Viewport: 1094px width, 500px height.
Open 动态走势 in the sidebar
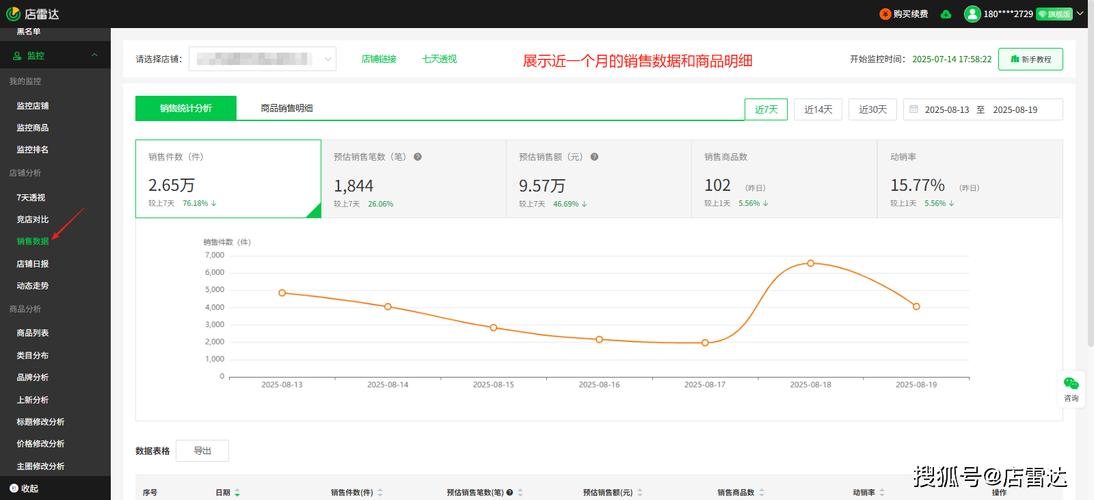coord(33,285)
